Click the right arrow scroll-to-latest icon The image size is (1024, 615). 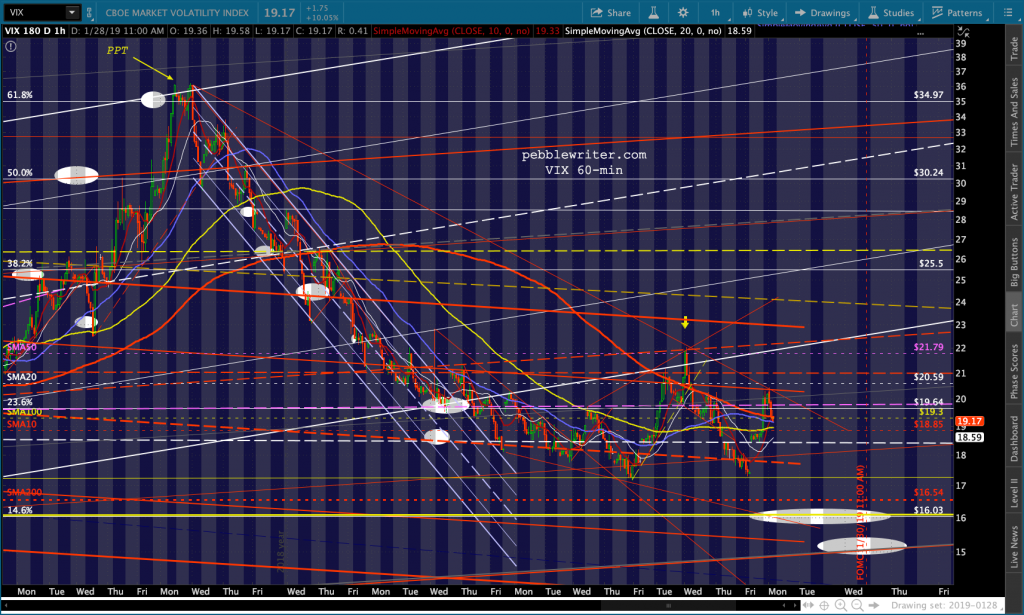pyautogui.click(x=872, y=606)
